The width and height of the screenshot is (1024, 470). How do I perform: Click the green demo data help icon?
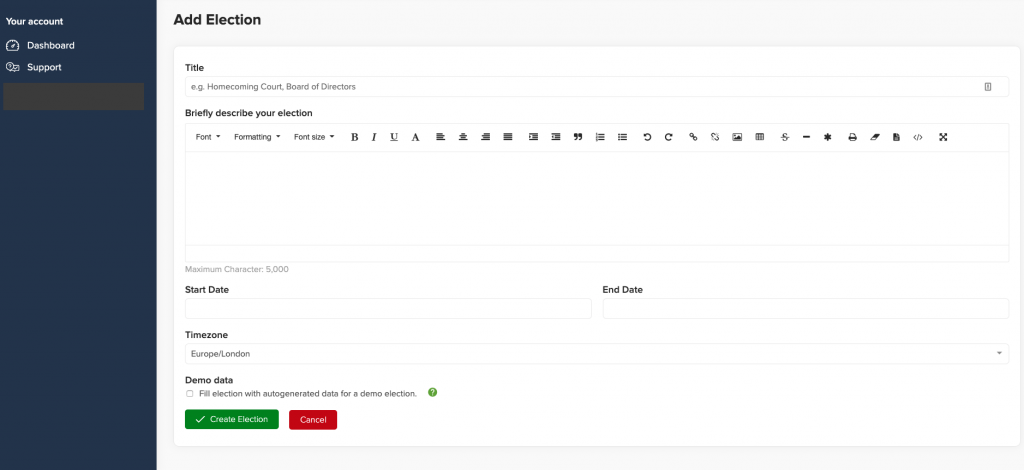(x=432, y=393)
